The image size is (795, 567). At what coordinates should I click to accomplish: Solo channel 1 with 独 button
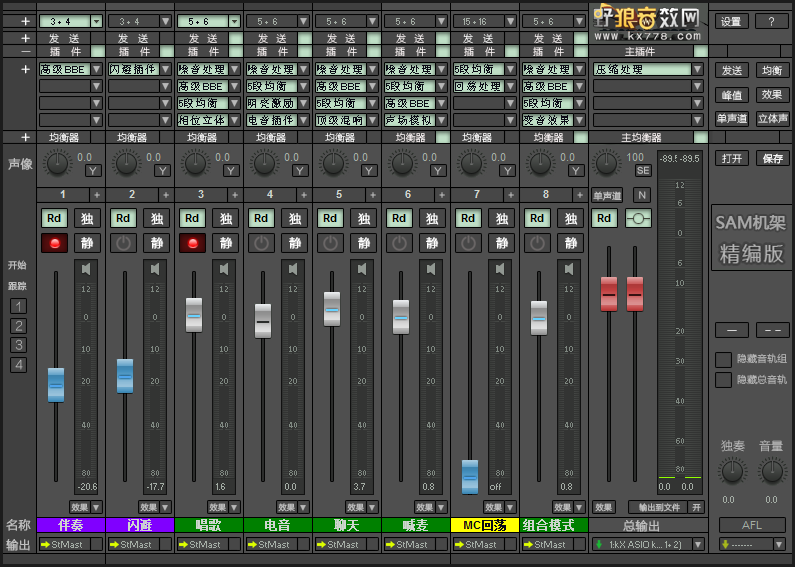tap(87, 219)
